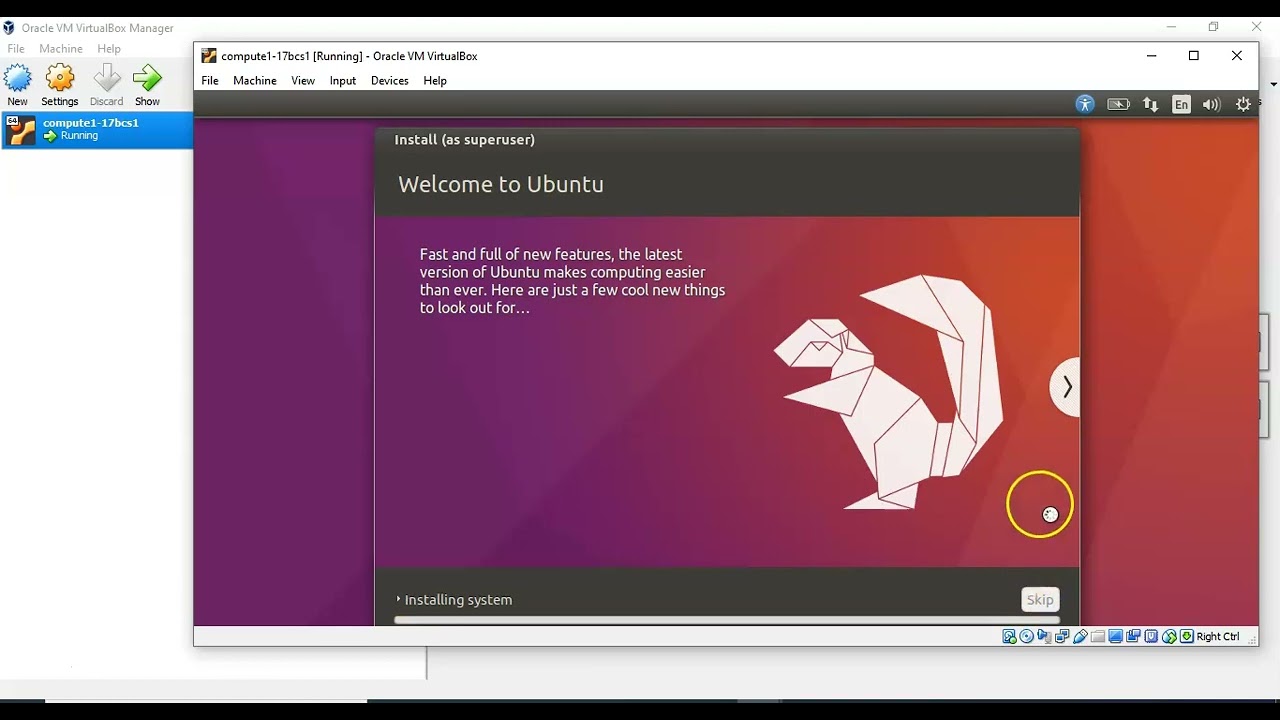
Task: Close the compute1-17bcs1 VM window
Action: [x=1237, y=56]
